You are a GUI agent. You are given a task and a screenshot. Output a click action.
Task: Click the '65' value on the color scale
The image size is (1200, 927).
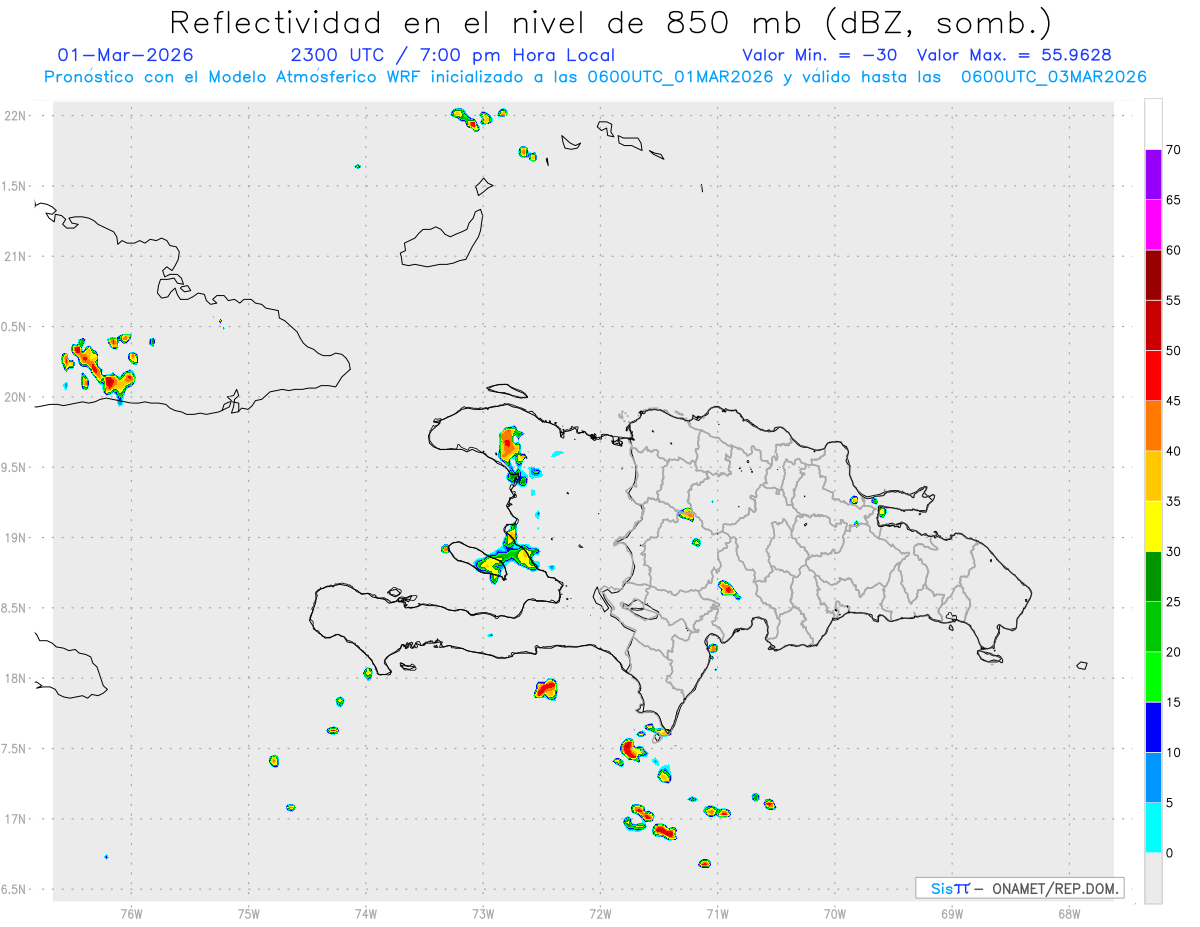1174,200
